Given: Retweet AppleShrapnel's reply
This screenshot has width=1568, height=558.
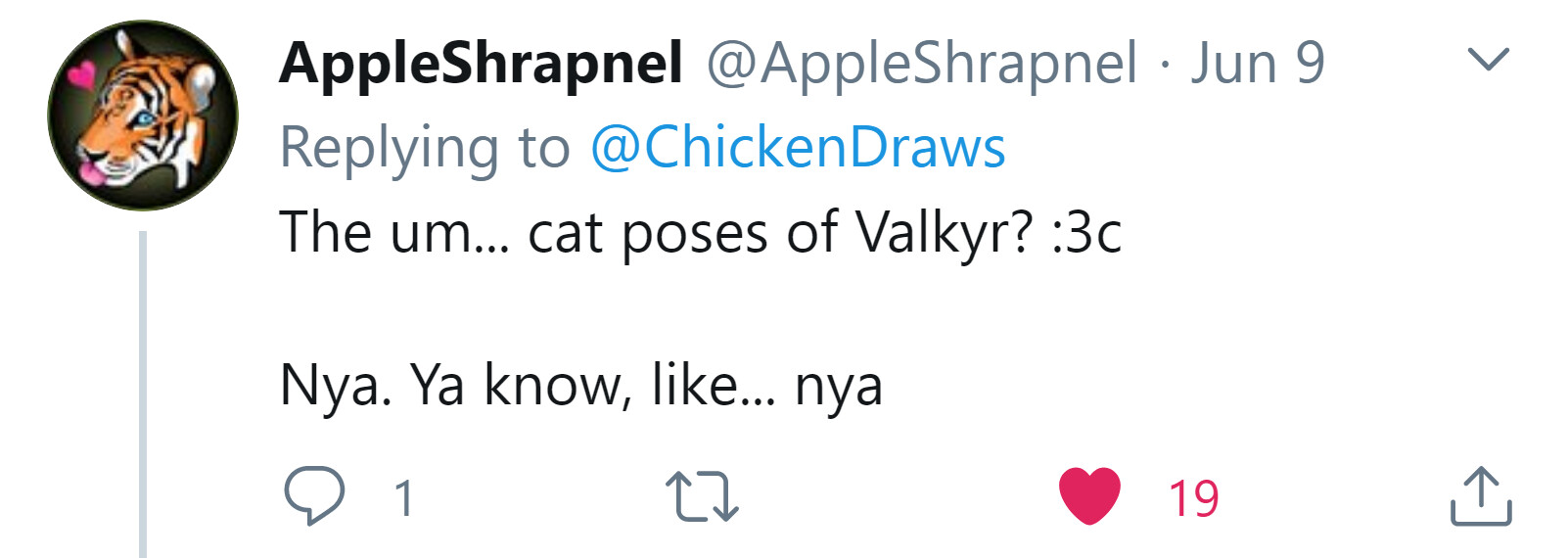Looking at the screenshot, I should point(701,496).
